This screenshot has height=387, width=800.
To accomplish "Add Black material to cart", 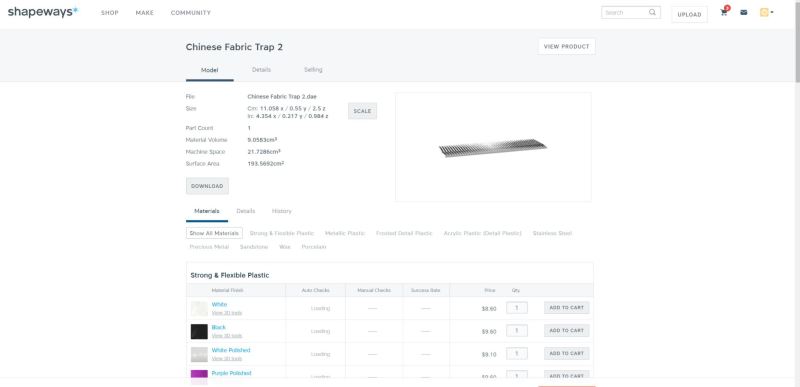I will (x=566, y=330).
